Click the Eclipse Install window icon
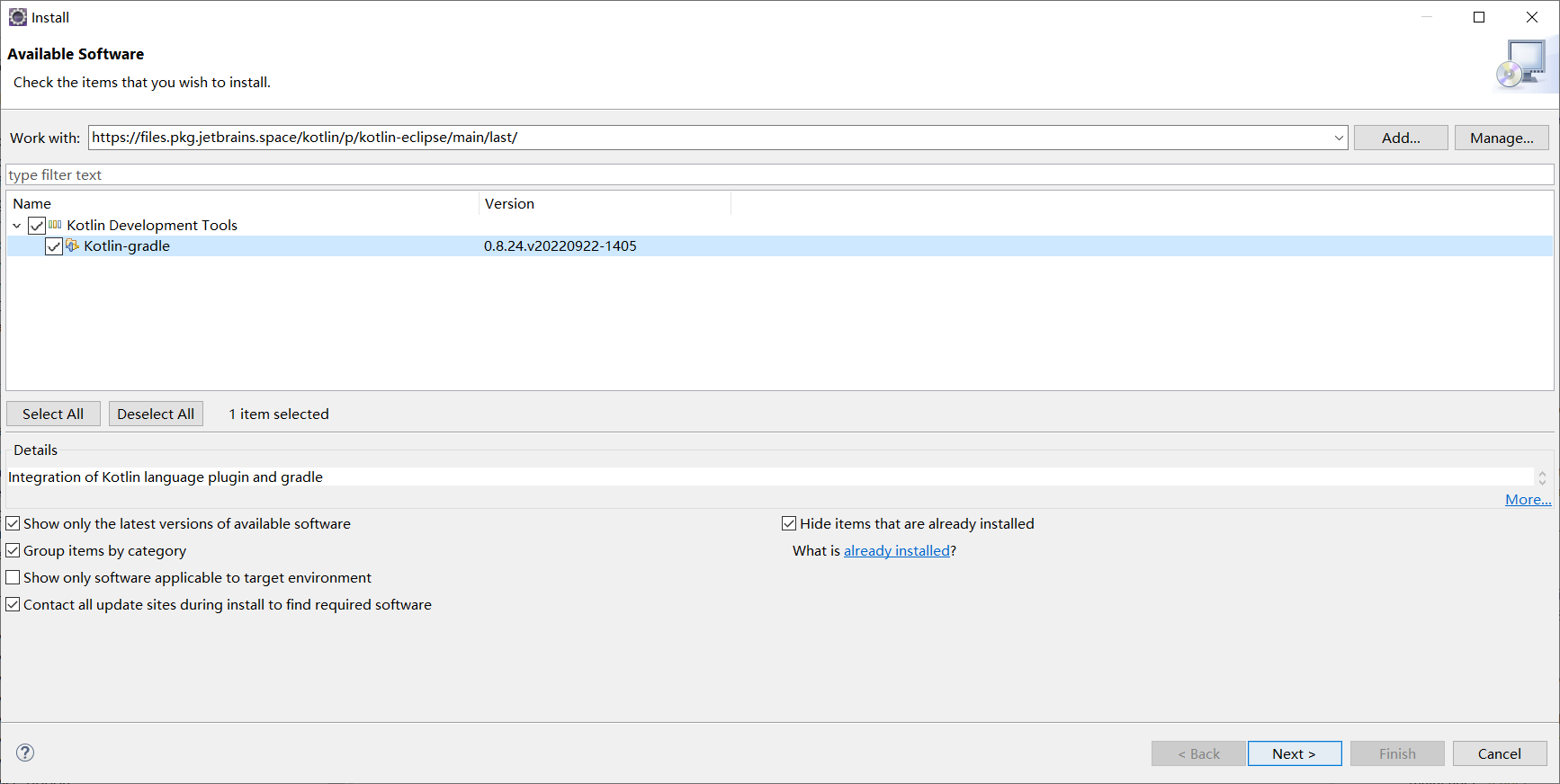The image size is (1560, 784). tap(17, 17)
